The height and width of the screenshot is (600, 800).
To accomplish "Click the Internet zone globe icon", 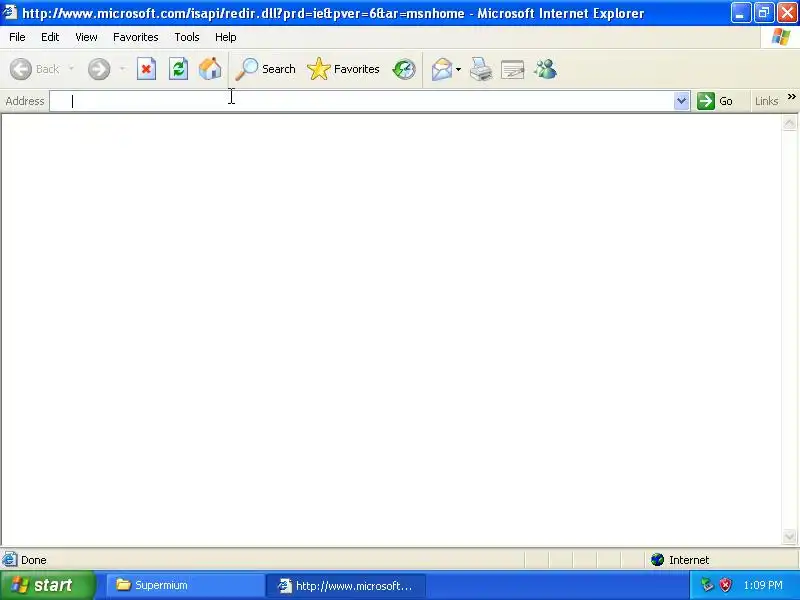I will (x=658, y=560).
